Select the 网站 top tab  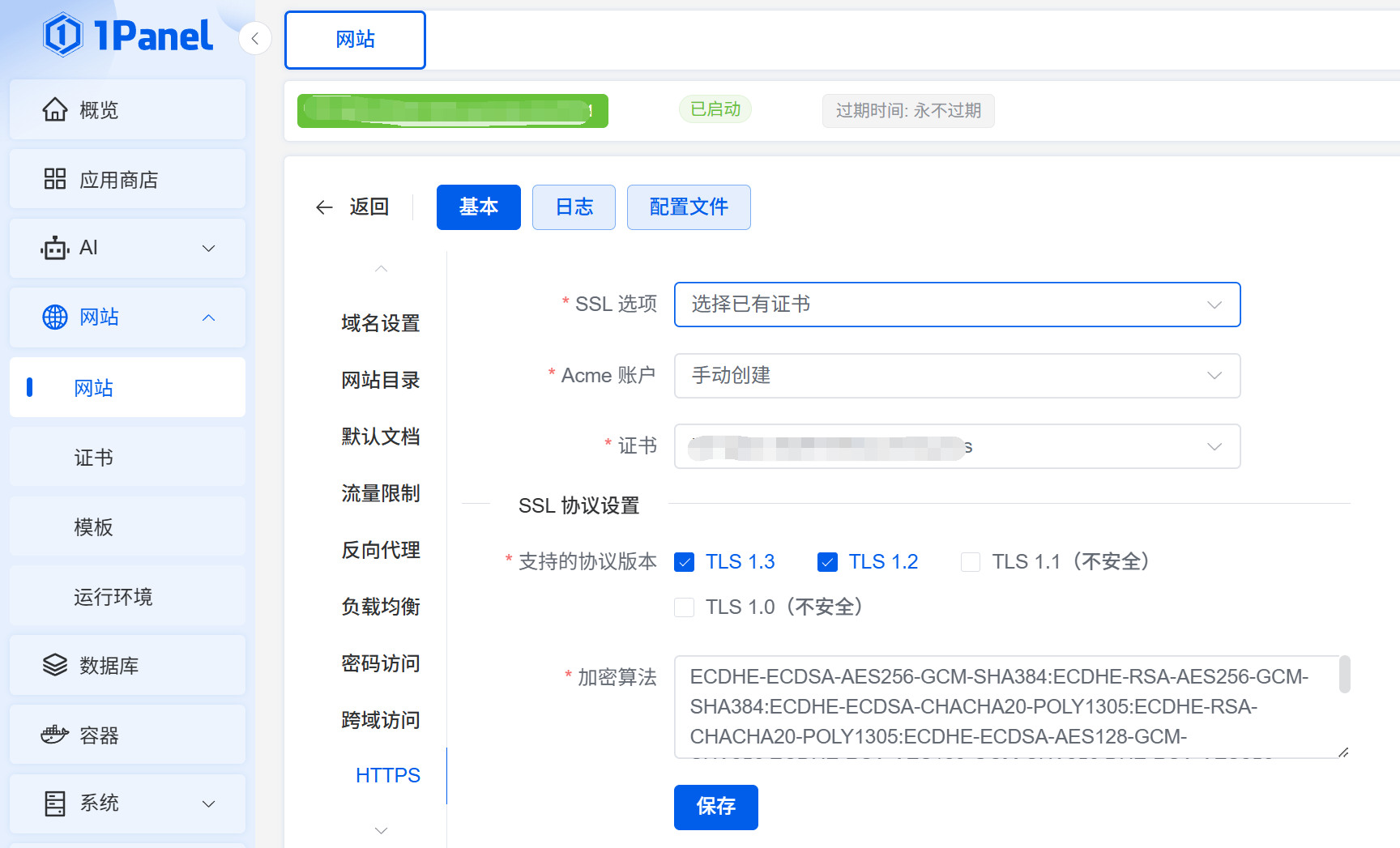355,40
